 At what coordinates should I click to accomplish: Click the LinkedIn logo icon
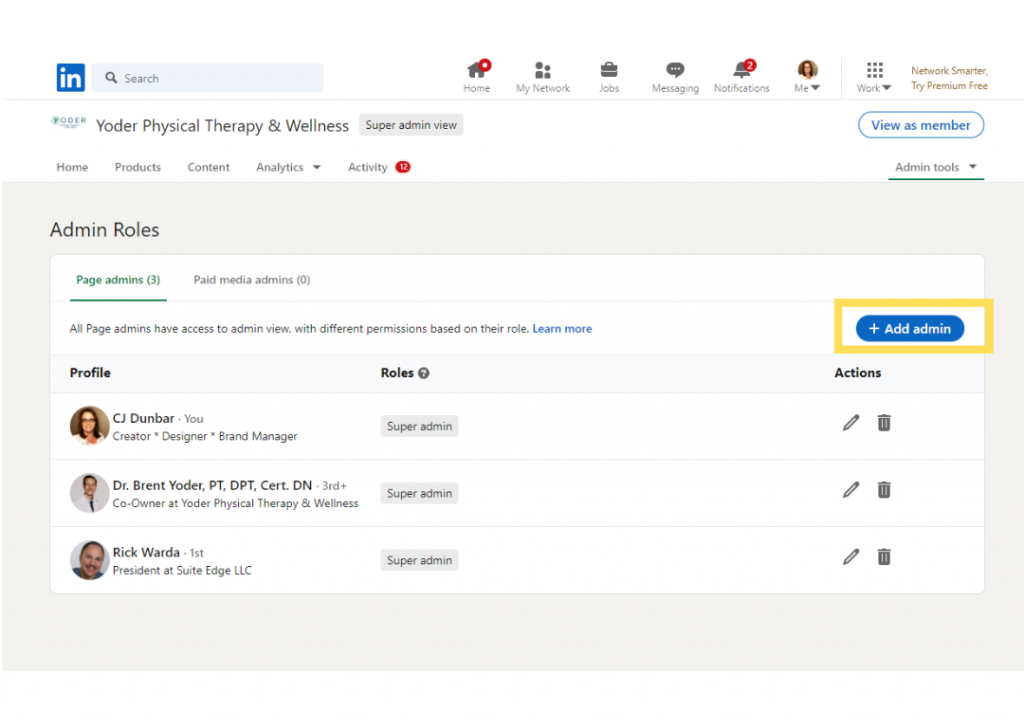click(71, 78)
